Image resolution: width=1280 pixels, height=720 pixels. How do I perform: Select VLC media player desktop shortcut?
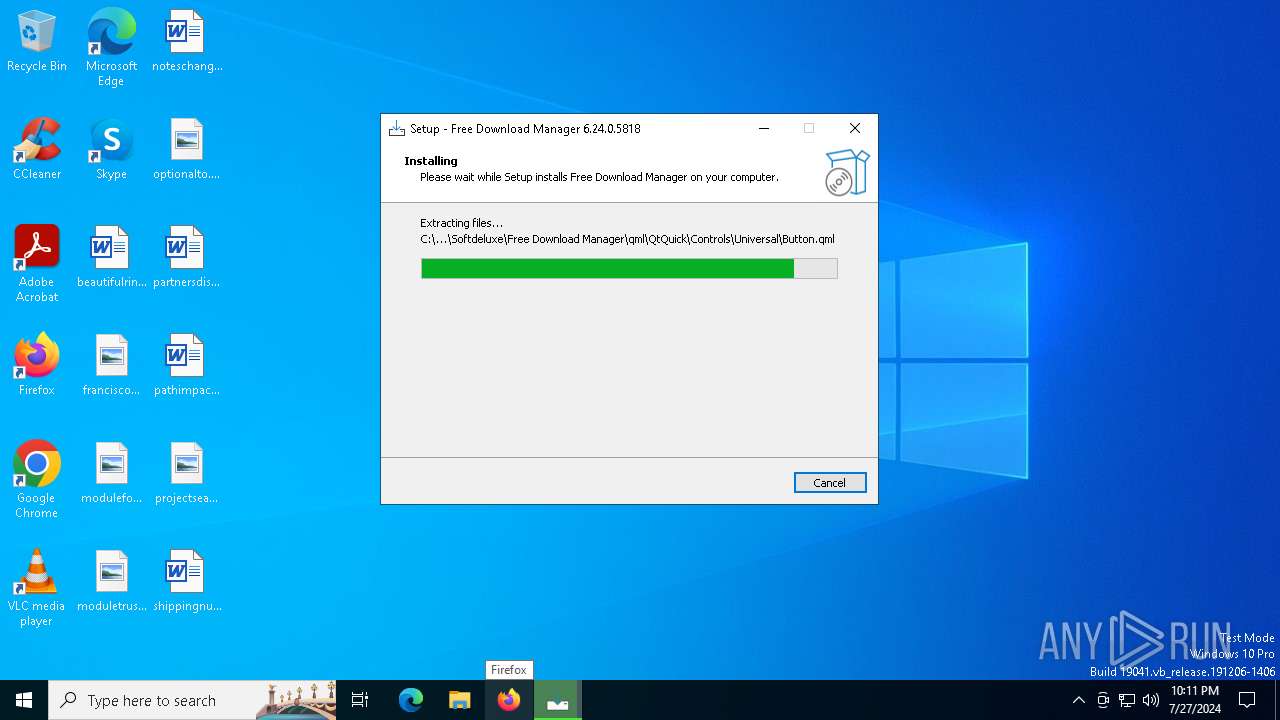tap(37, 588)
